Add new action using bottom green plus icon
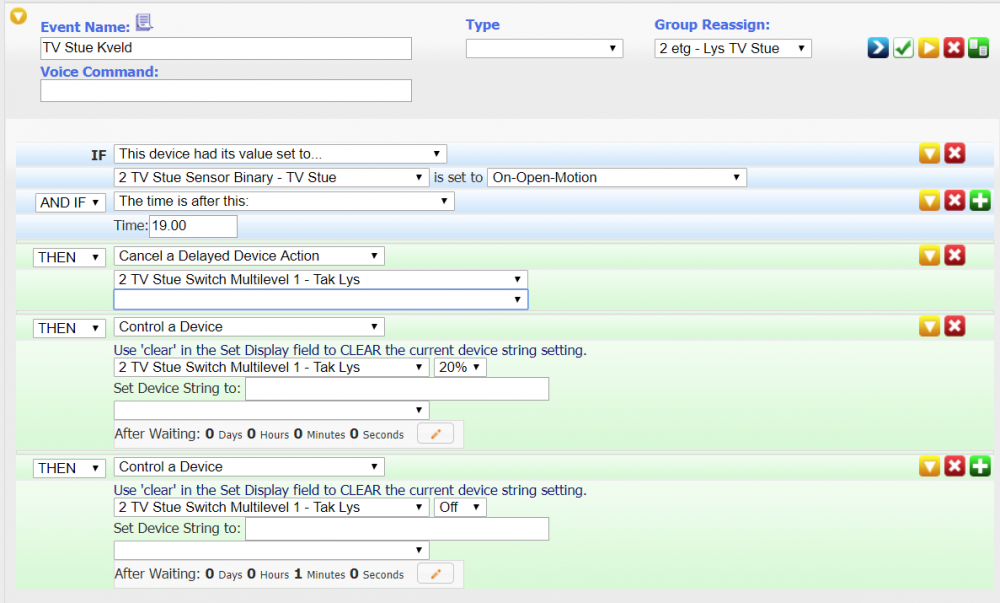The image size is (1000, 603). pos(980,466)
